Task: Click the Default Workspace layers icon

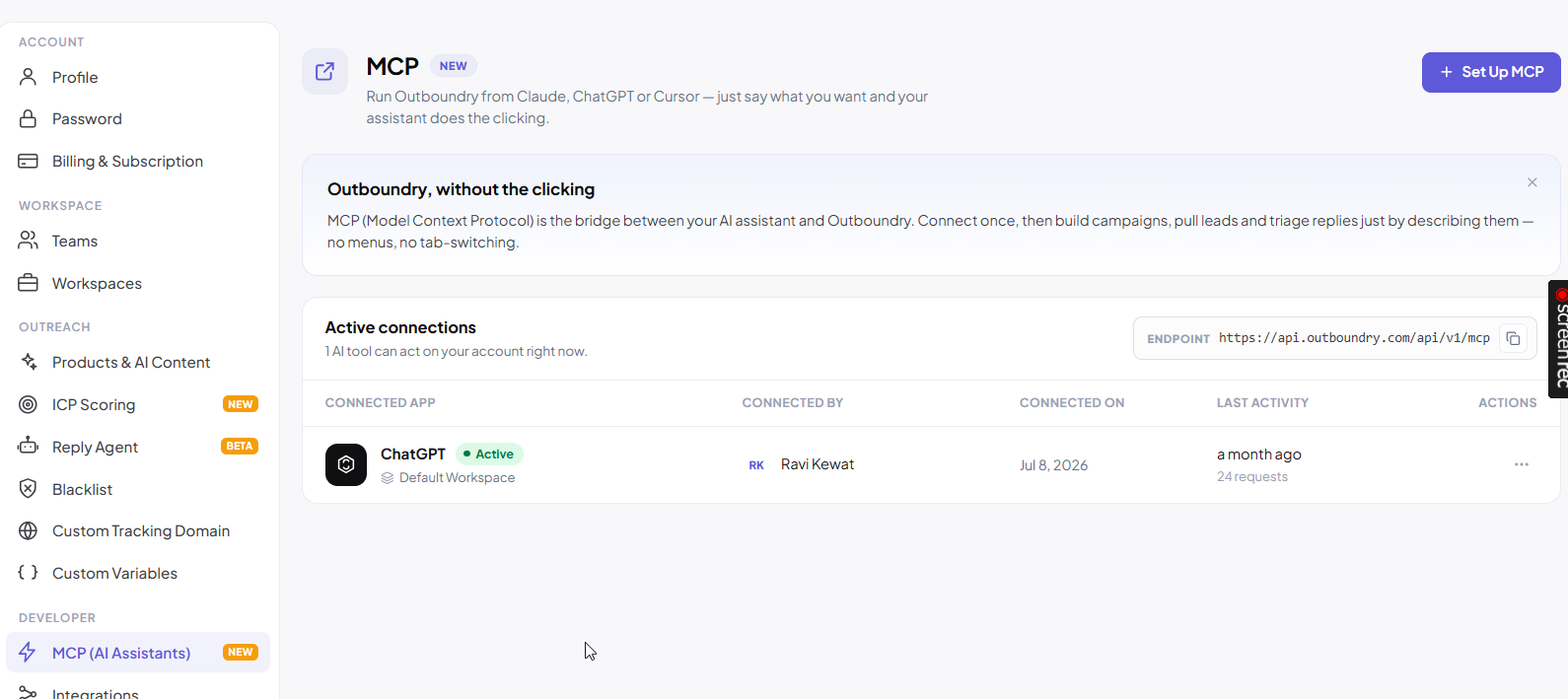Action: point(388,477)
